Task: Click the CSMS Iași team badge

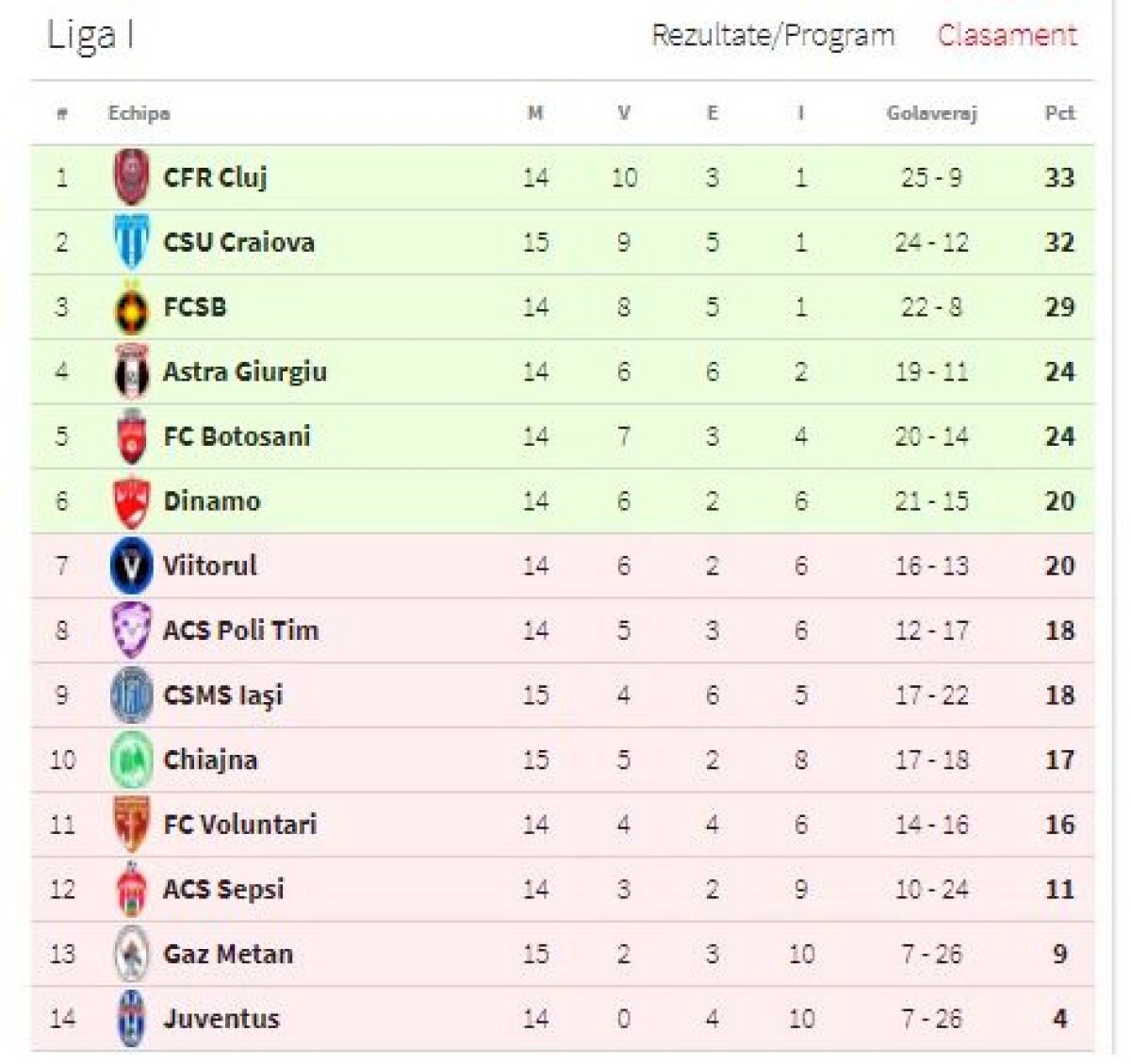Action: [131, 696]
